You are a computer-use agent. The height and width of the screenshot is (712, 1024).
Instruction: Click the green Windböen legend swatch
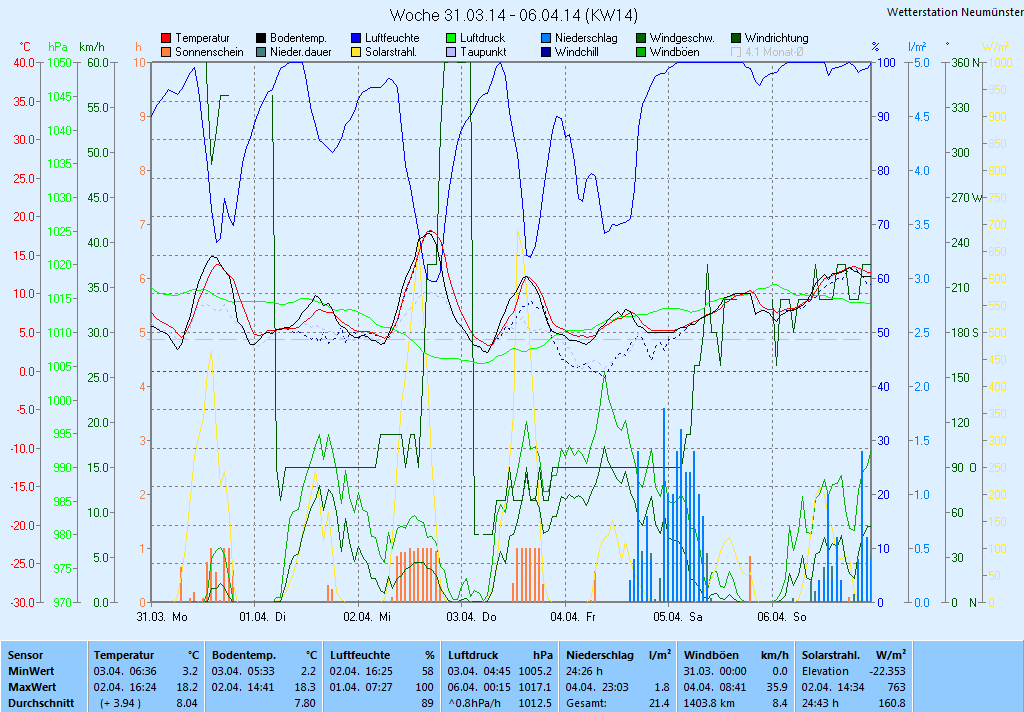coord(641,52)
